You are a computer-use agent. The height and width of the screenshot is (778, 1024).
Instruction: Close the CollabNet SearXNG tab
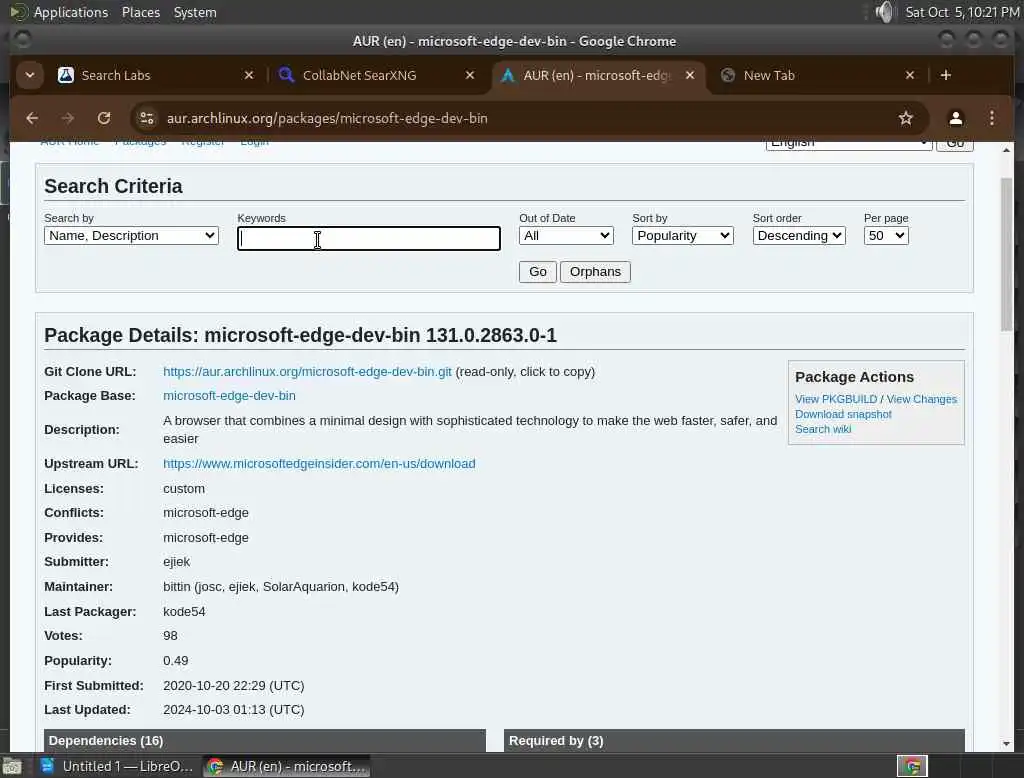pyautogui.click(x=470, y=75)
